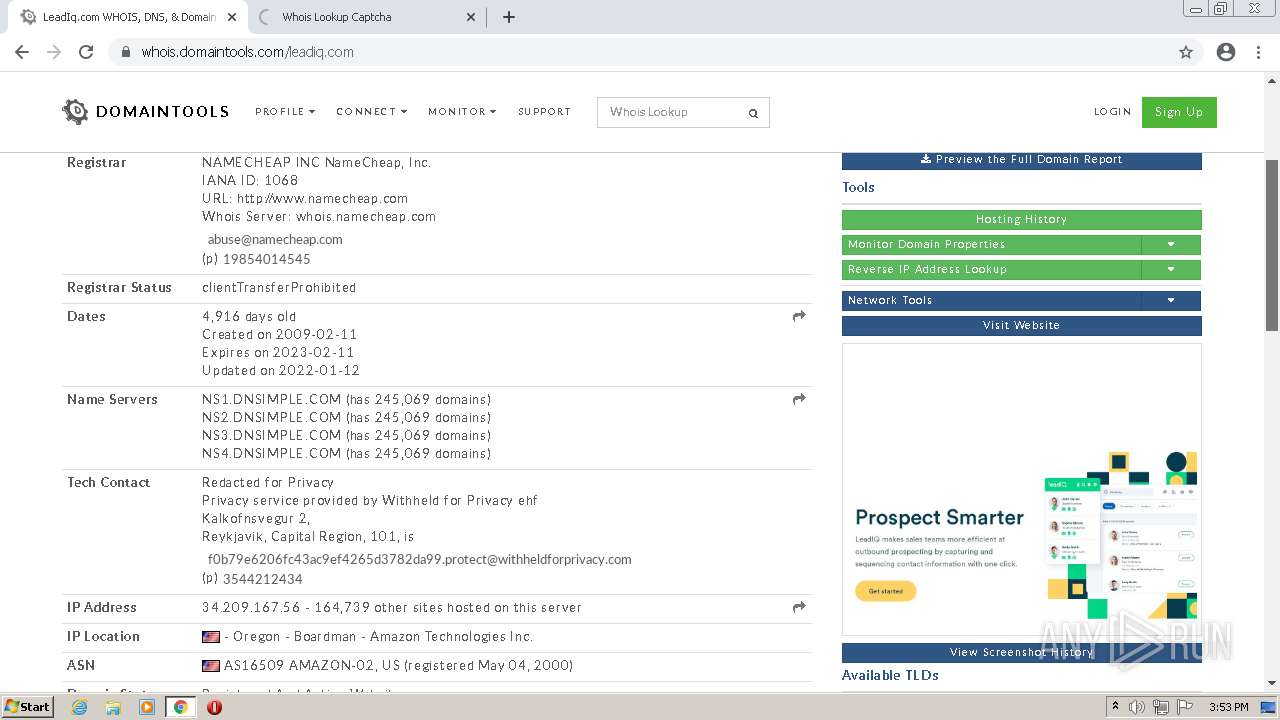The image size is (1280, 720).
Task: Reload the page with the refresh icon
Action: coord(86,52)
